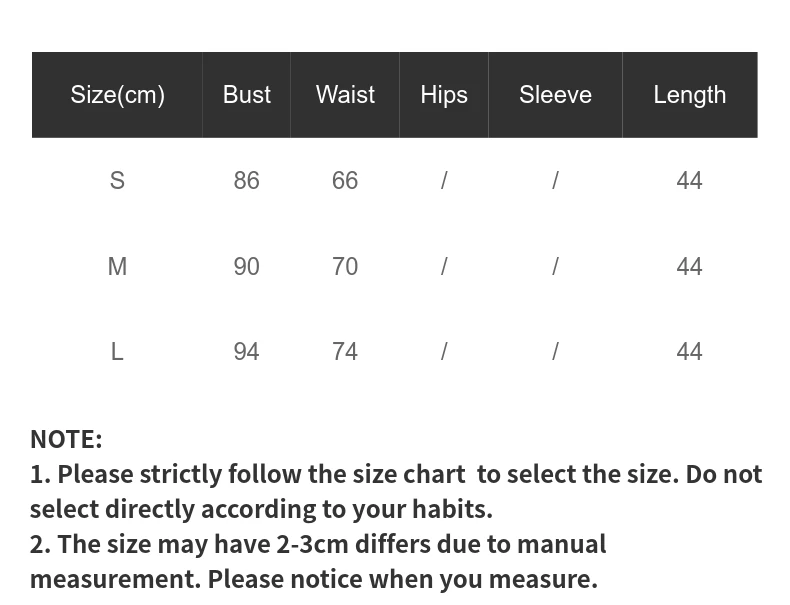Click the hips slash for size M

click(x=444, y=266)
